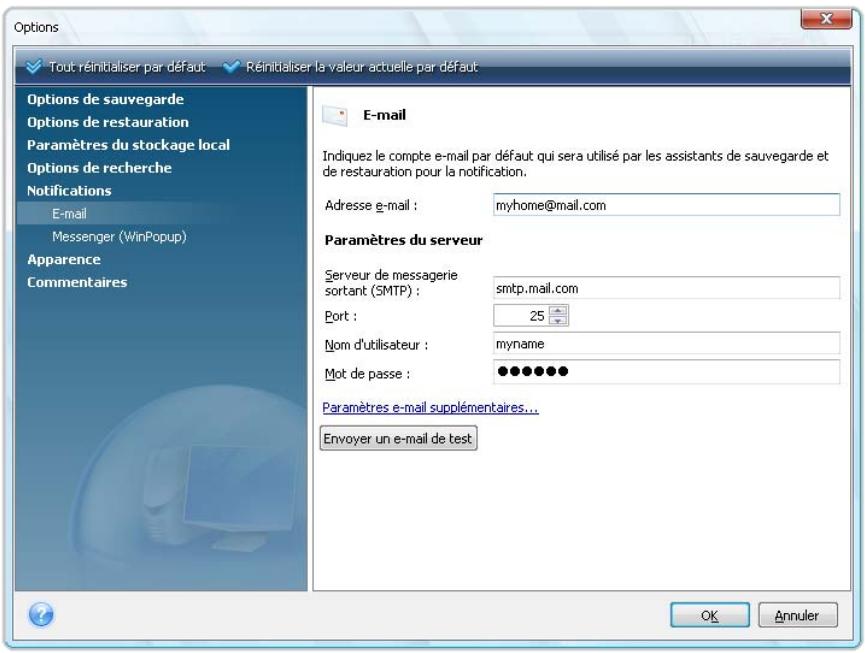
Task: Confirm with the OK button
Action: tap(709, 615)
